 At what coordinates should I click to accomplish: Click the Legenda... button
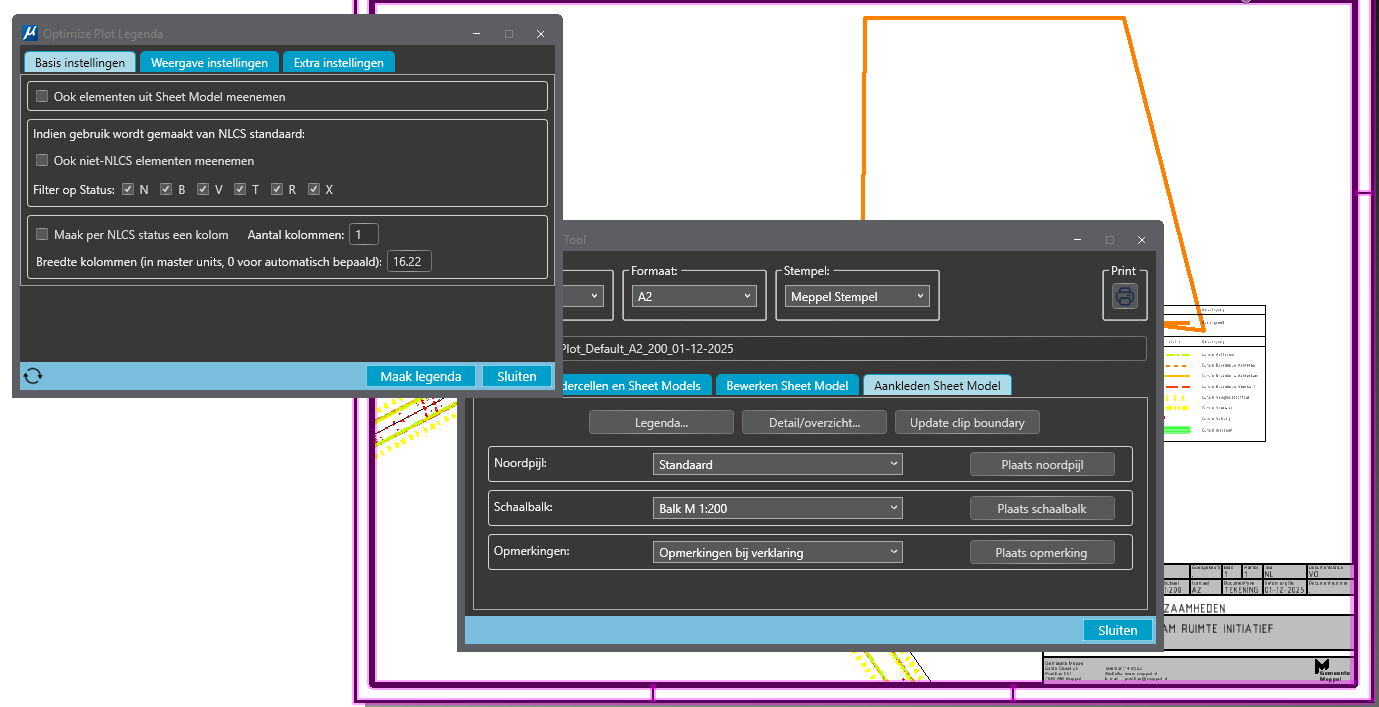pyautogui.click(x=661, y=422)
